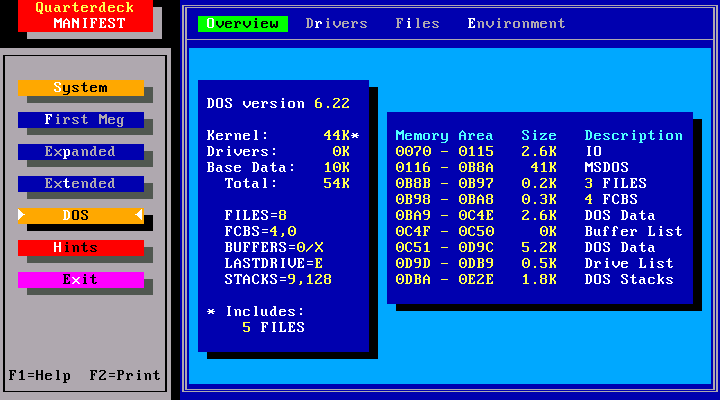Viewport: 720px width, 400px height.
Task: Click the 5 FILES footnote entry
Action: tap(274, 327)
